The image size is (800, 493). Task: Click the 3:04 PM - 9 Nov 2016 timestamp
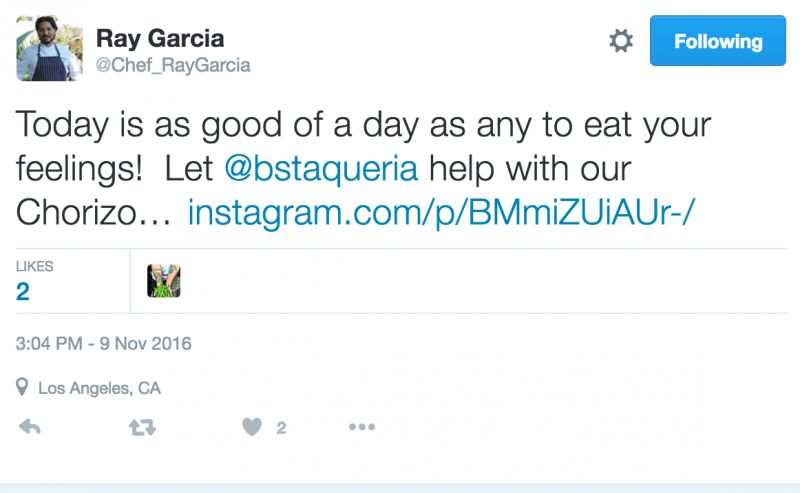pos(103,344)
